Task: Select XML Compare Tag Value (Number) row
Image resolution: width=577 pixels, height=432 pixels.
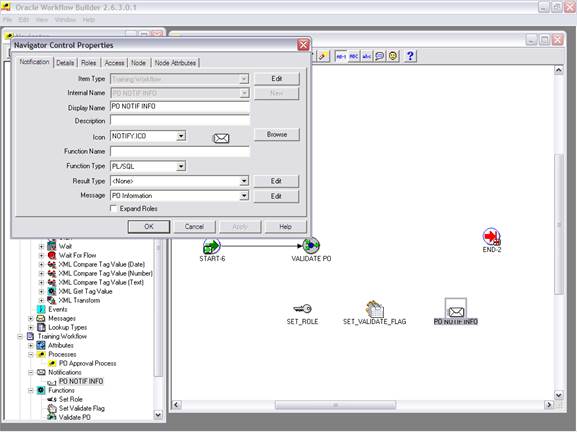Action: [105, 273]
